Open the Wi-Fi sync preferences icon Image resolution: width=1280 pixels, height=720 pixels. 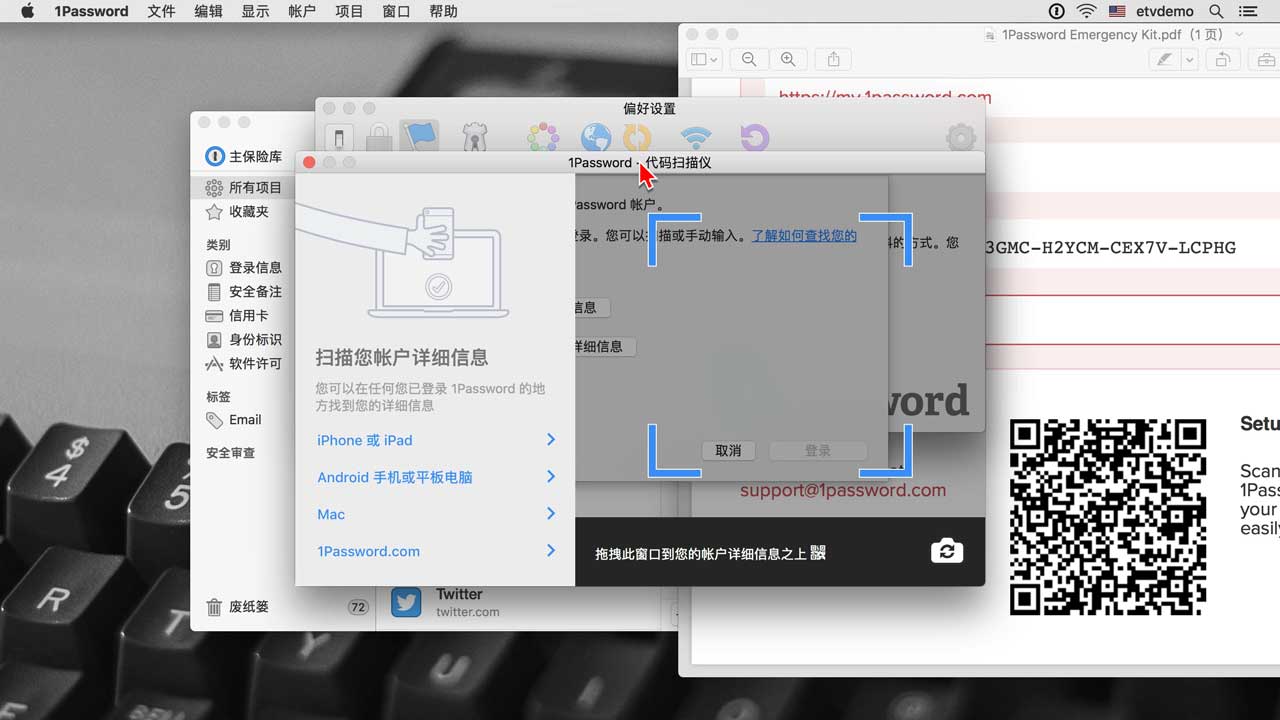coord(694,137)
